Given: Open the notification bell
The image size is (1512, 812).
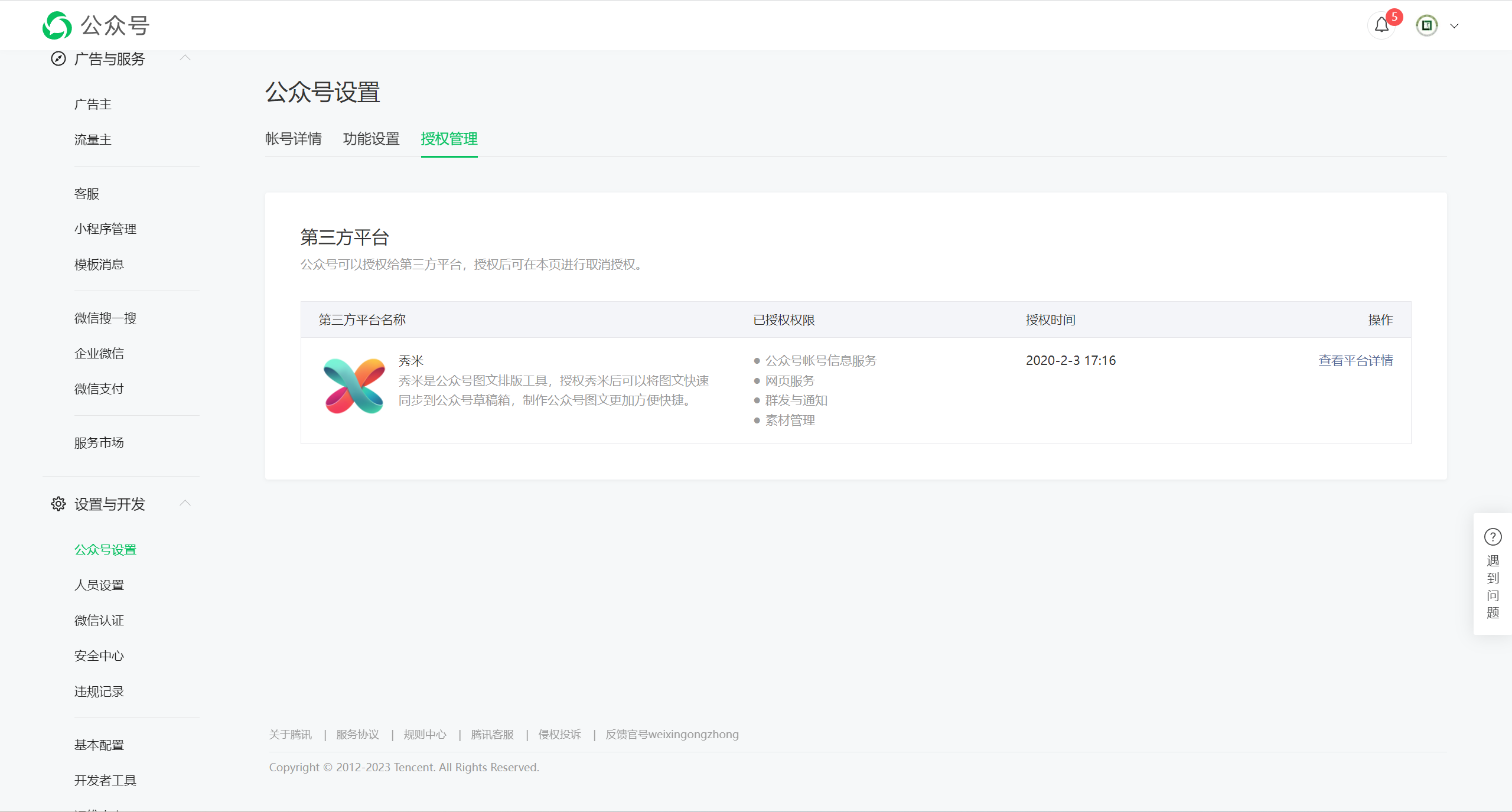Looking at the screenshot, I should pos(1381,25).
